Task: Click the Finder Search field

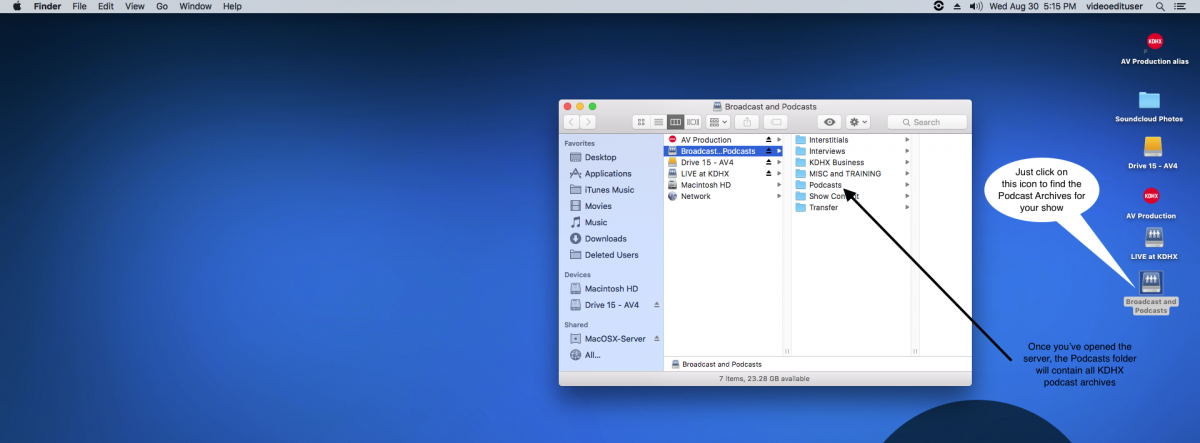Action: pyautogui.click(x=927, y=122)
